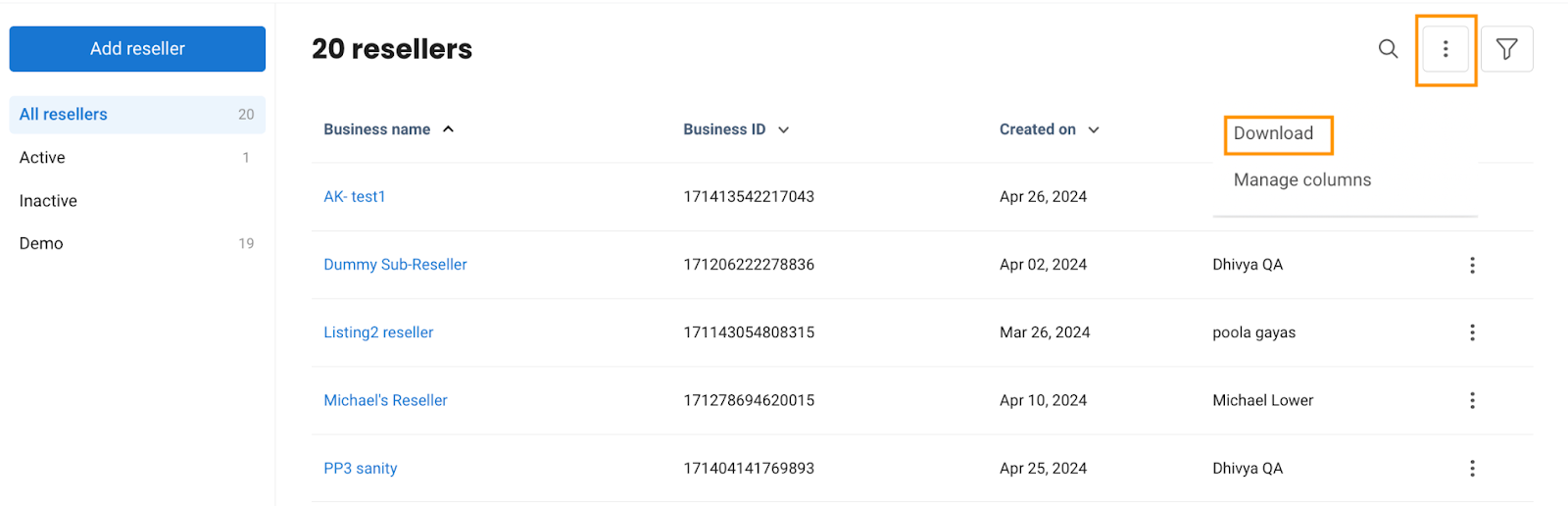Select the Inactive resellers filter
This screenshot has height=506, width=1568.
[x=137, y=200]
